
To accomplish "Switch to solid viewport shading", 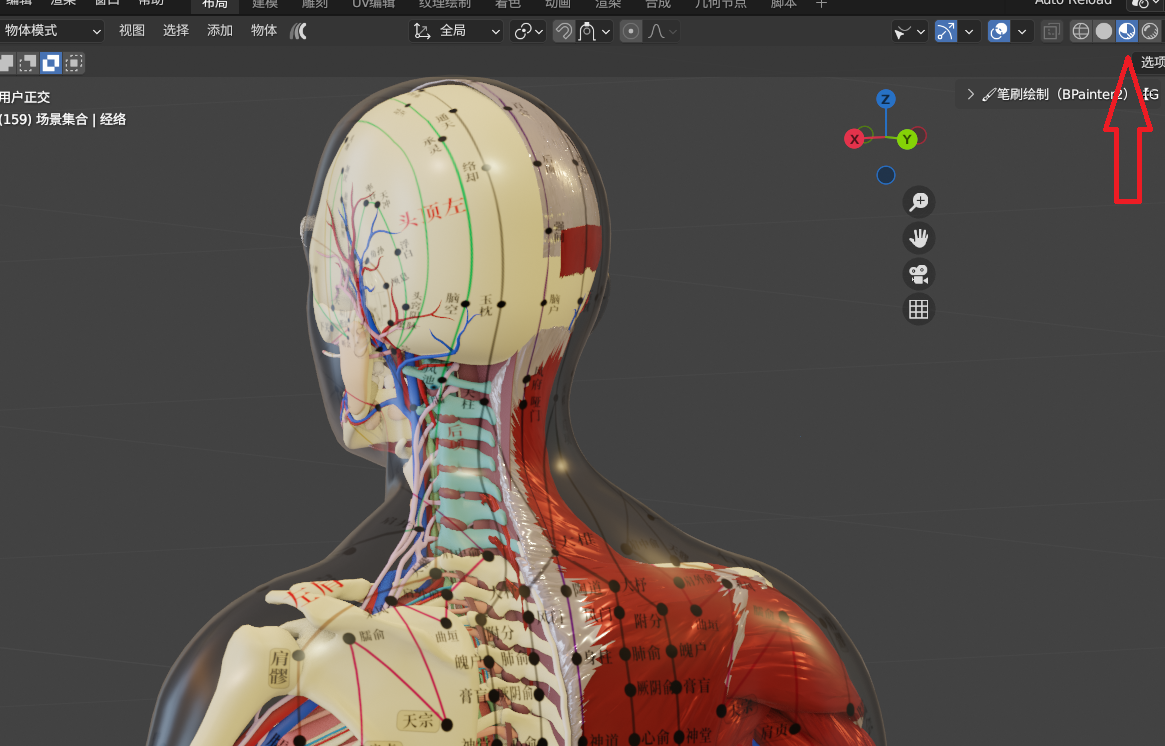I will (x=1104, y=31).
